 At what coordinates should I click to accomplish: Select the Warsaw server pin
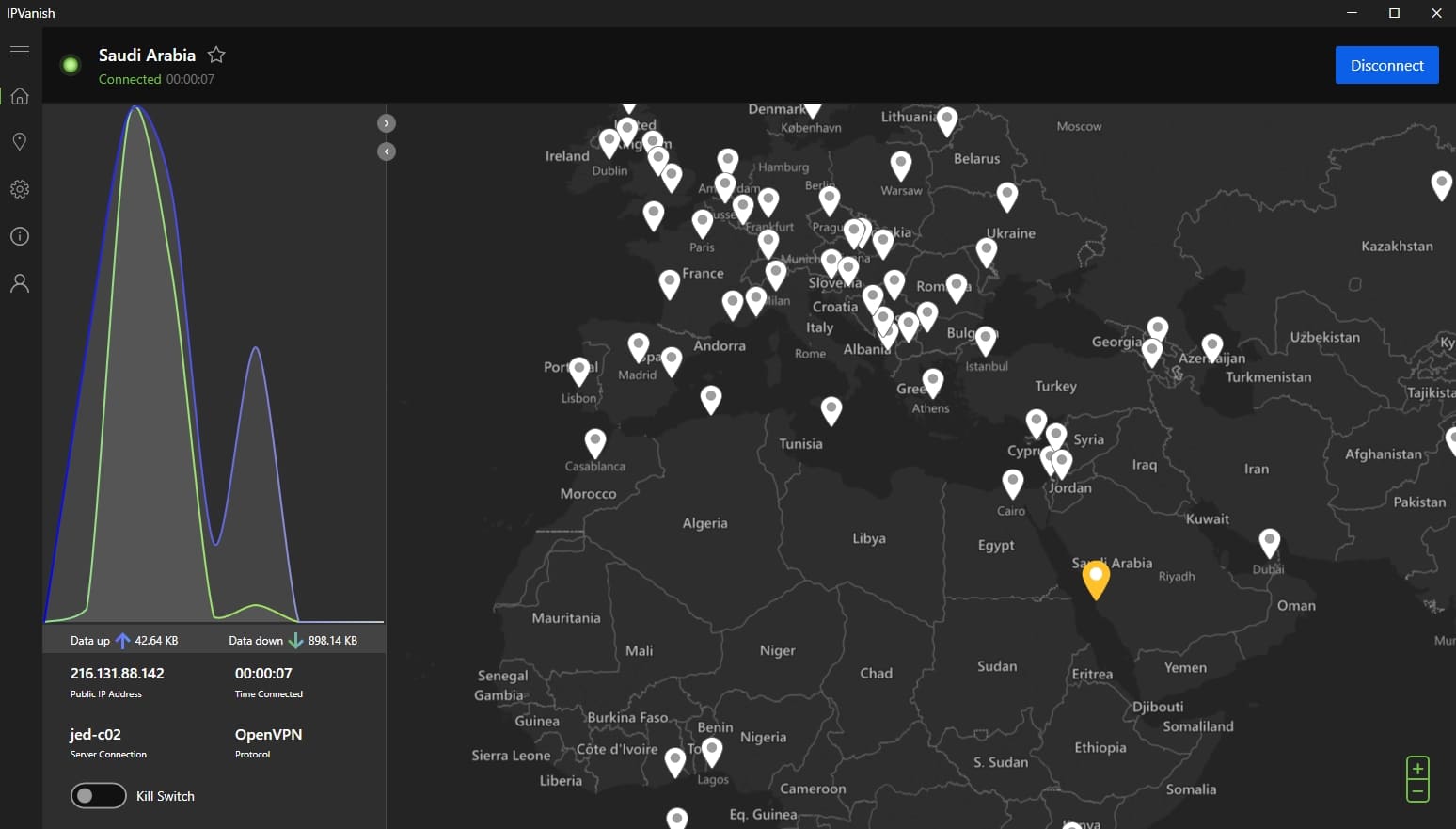(x=901, y=167)
